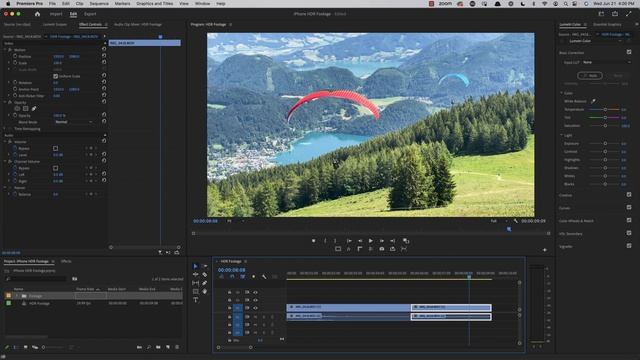
Task: Select the Ripple Edit tool
Action: pyautogui.click(x=196, y=275)
